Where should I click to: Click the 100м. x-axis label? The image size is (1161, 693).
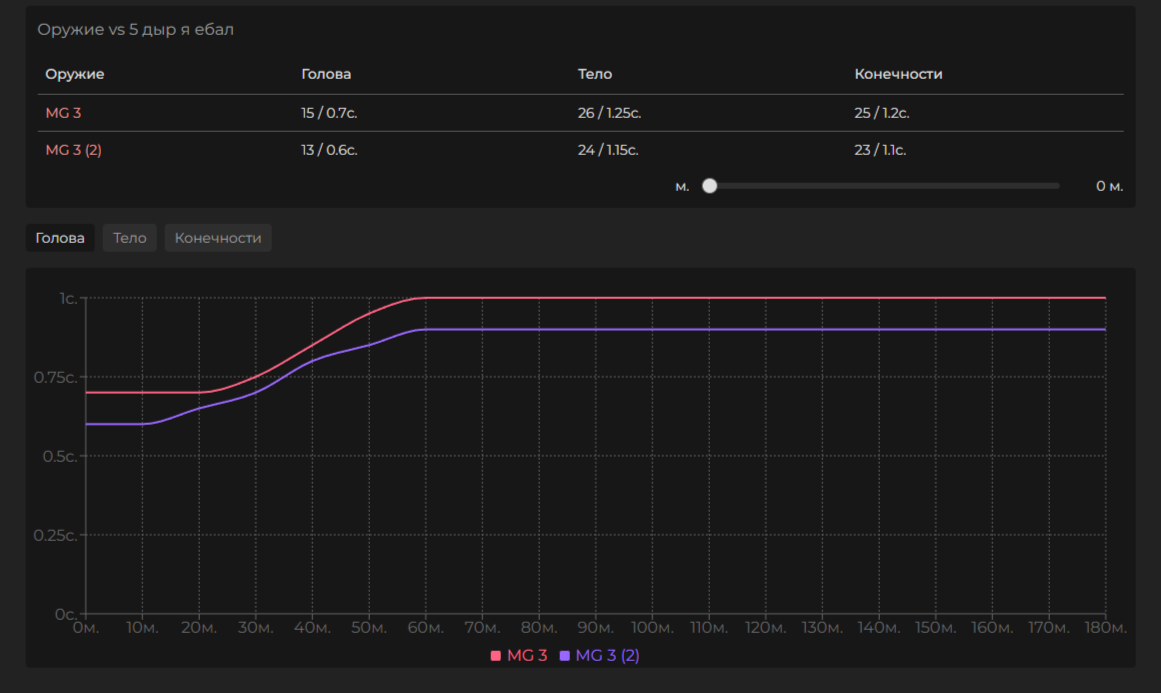coord(652,628)
